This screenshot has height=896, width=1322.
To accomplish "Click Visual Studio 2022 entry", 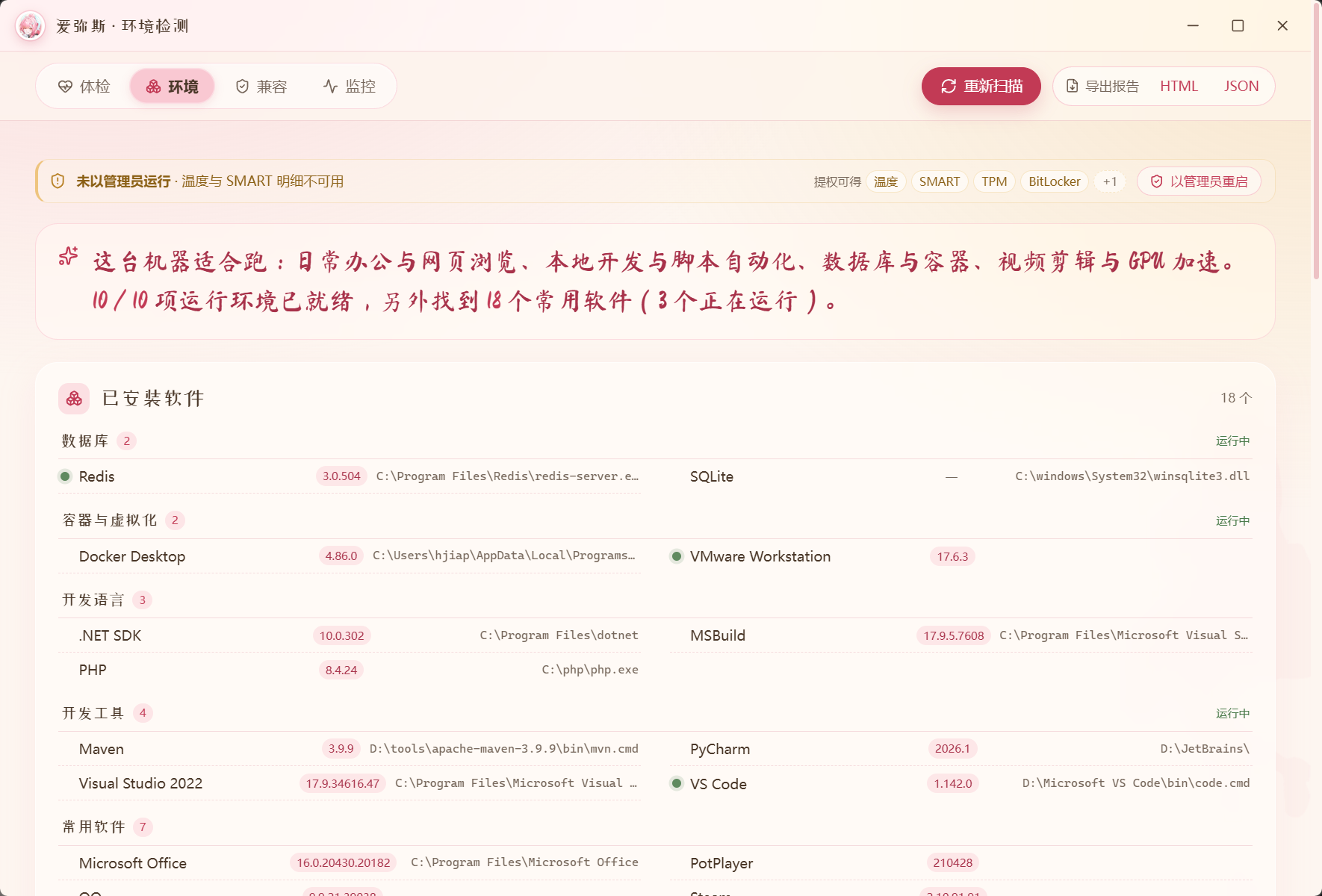I will 140,783.
